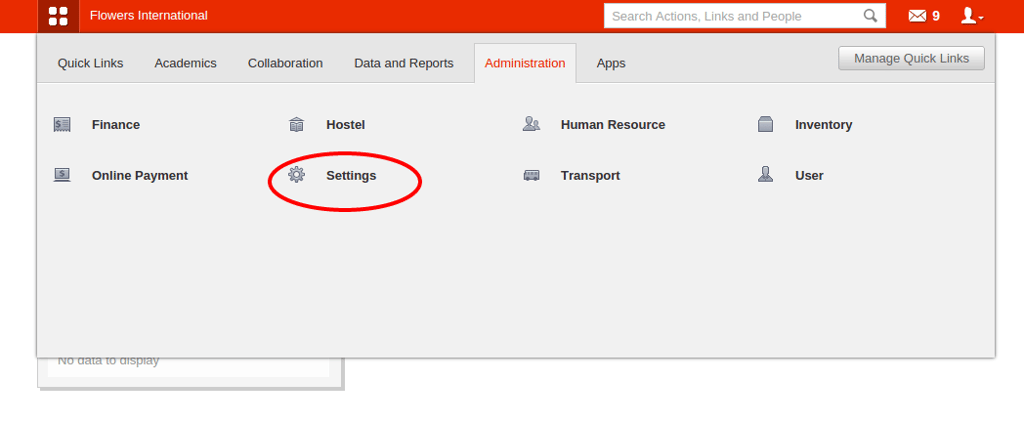Open the Transport link

click(590, 176)
